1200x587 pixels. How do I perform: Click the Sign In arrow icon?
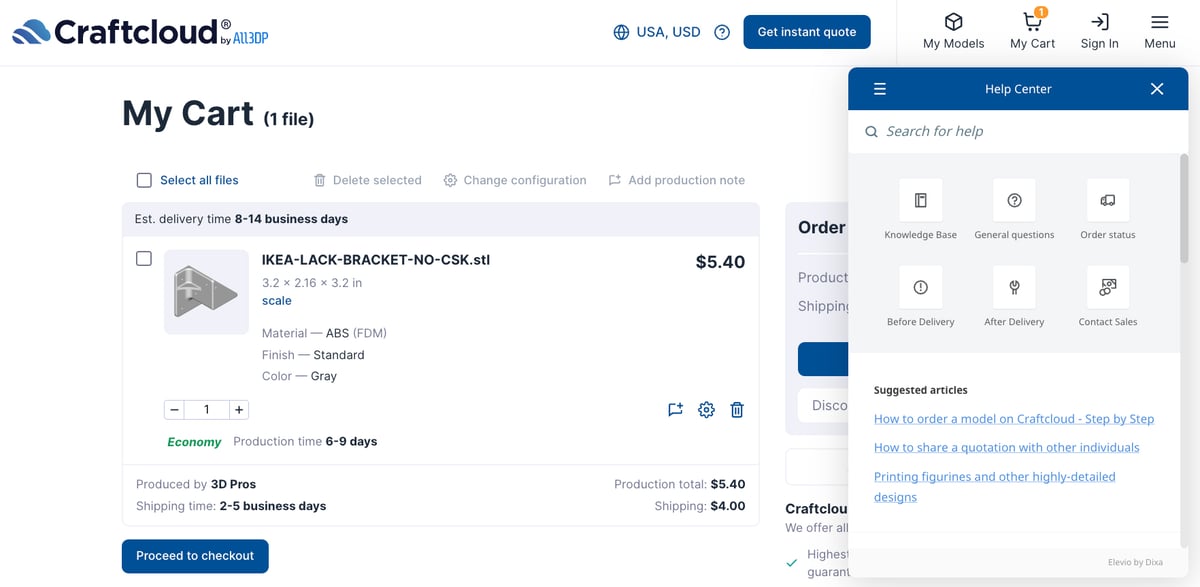coord(1099,22)
